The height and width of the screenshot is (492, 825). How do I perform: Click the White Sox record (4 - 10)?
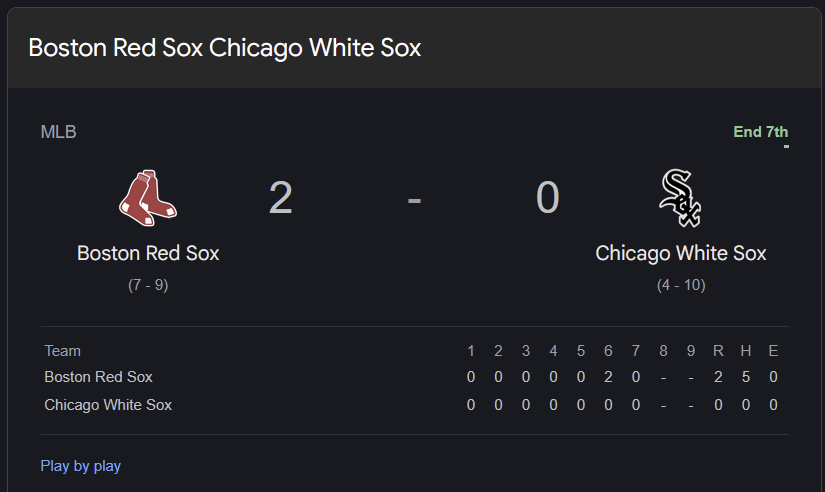click(x=681, y=285)
